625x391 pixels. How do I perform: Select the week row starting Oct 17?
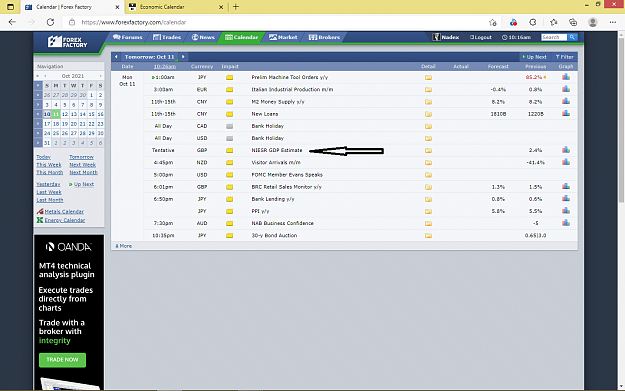[x=38, y=124]
